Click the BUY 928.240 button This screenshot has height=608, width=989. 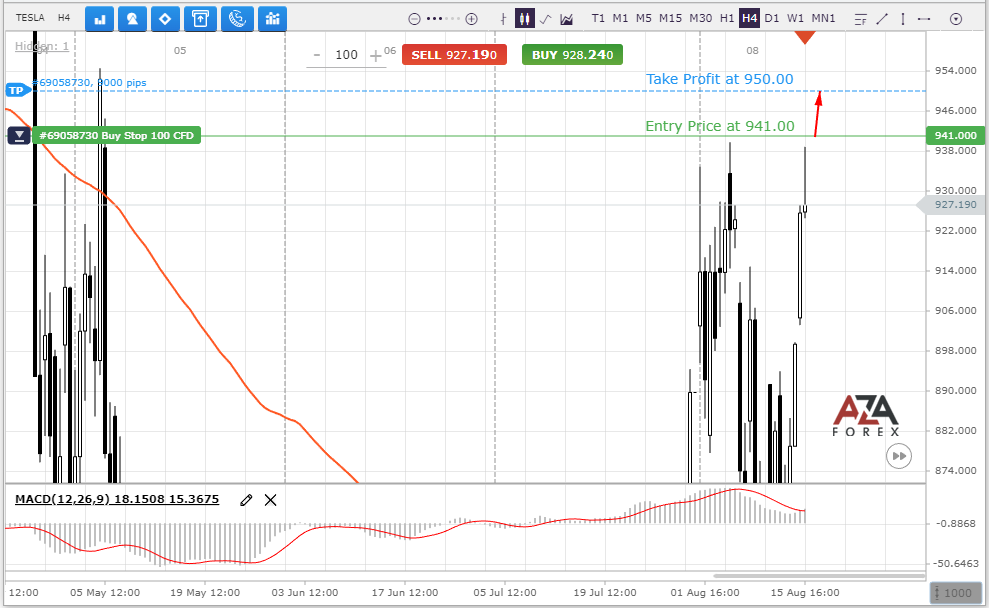[x=572, y=55]
